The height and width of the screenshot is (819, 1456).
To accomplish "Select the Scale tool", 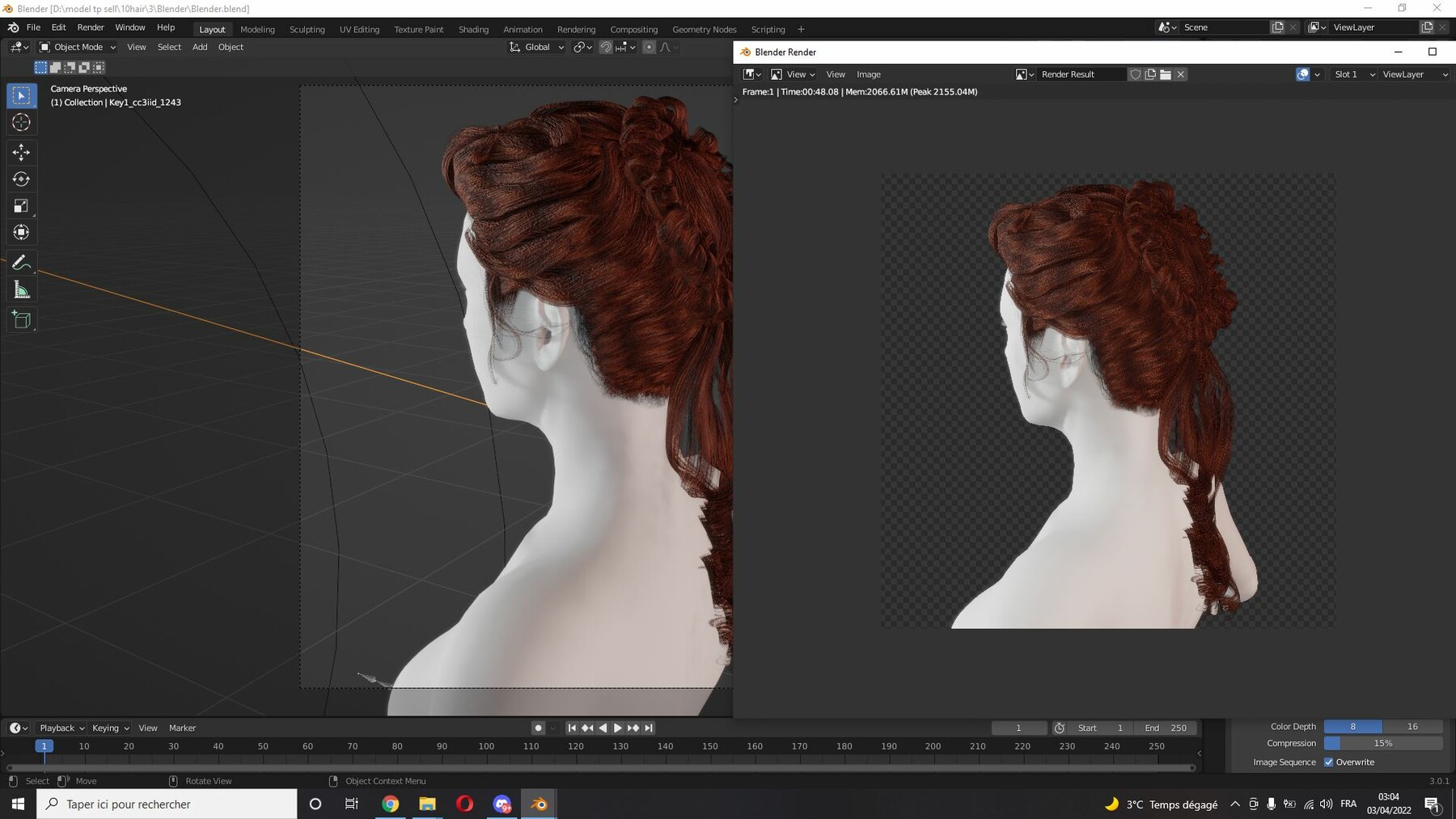I will click(22, 205).
